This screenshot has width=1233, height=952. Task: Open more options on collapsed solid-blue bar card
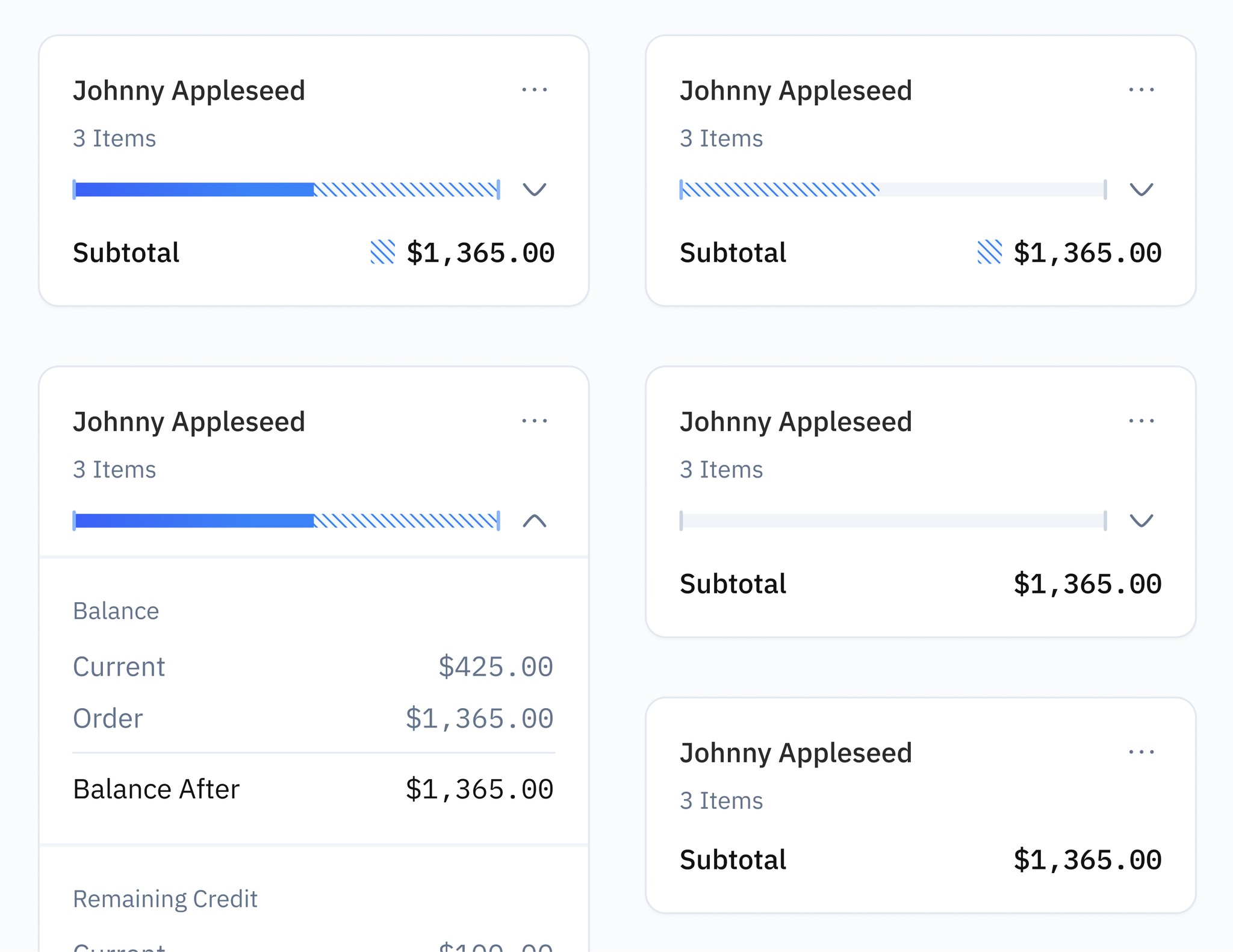pos(534,90)
